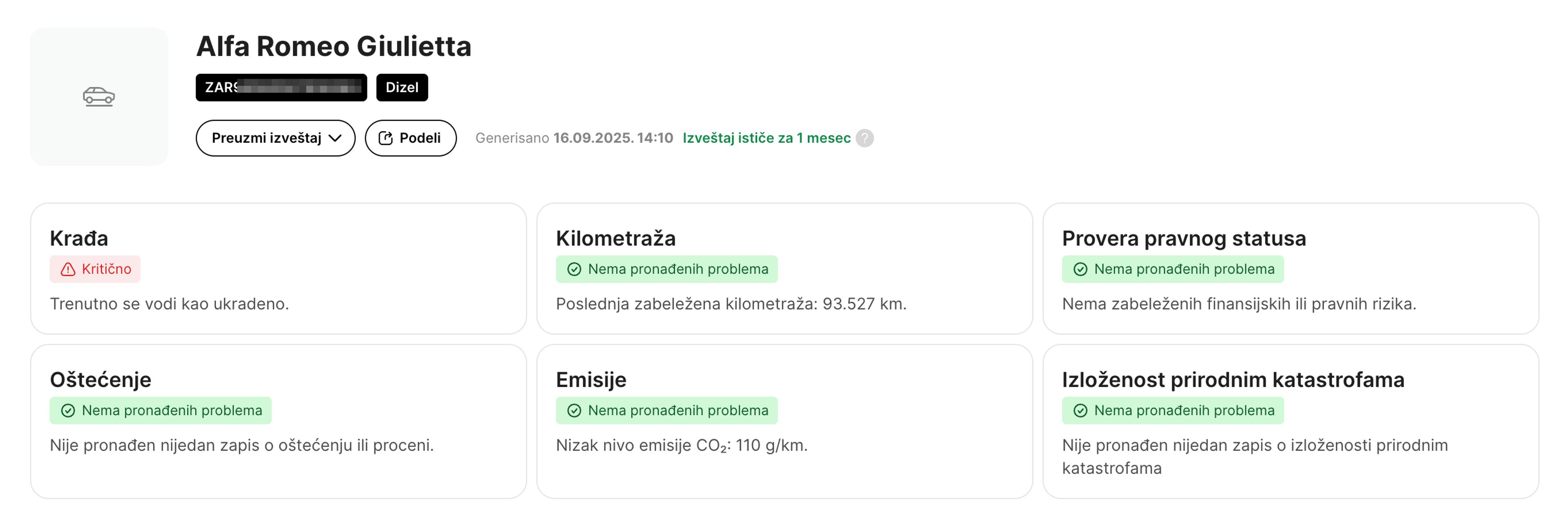The width and height of the screenshot is (1568, 523).
Task: Open the Emisije card heading
Action: pos(590,379)
